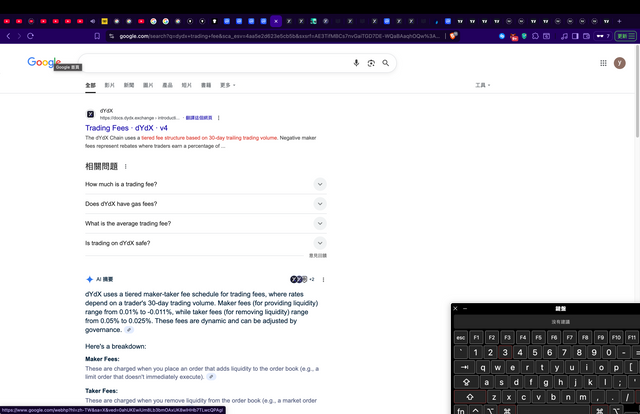Bookmark this page from address bar
Screen dimensions: 640x414
97,36
